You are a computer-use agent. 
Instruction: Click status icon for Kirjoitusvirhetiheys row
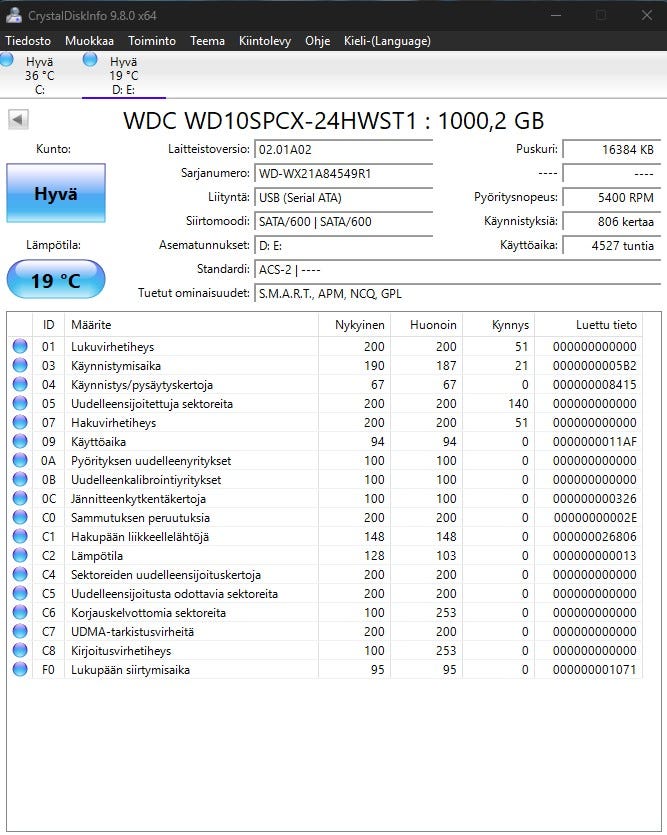click(x=20, y=650)
